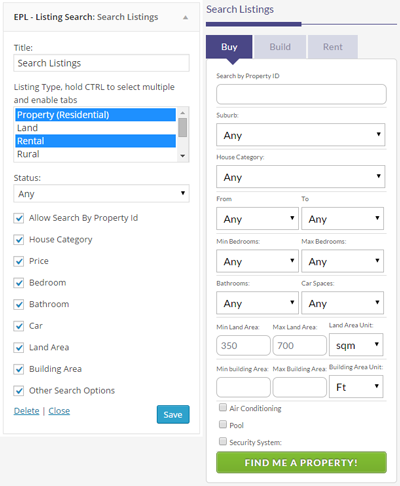Click the listing type scrollbar up arrow

click(182, 113)
